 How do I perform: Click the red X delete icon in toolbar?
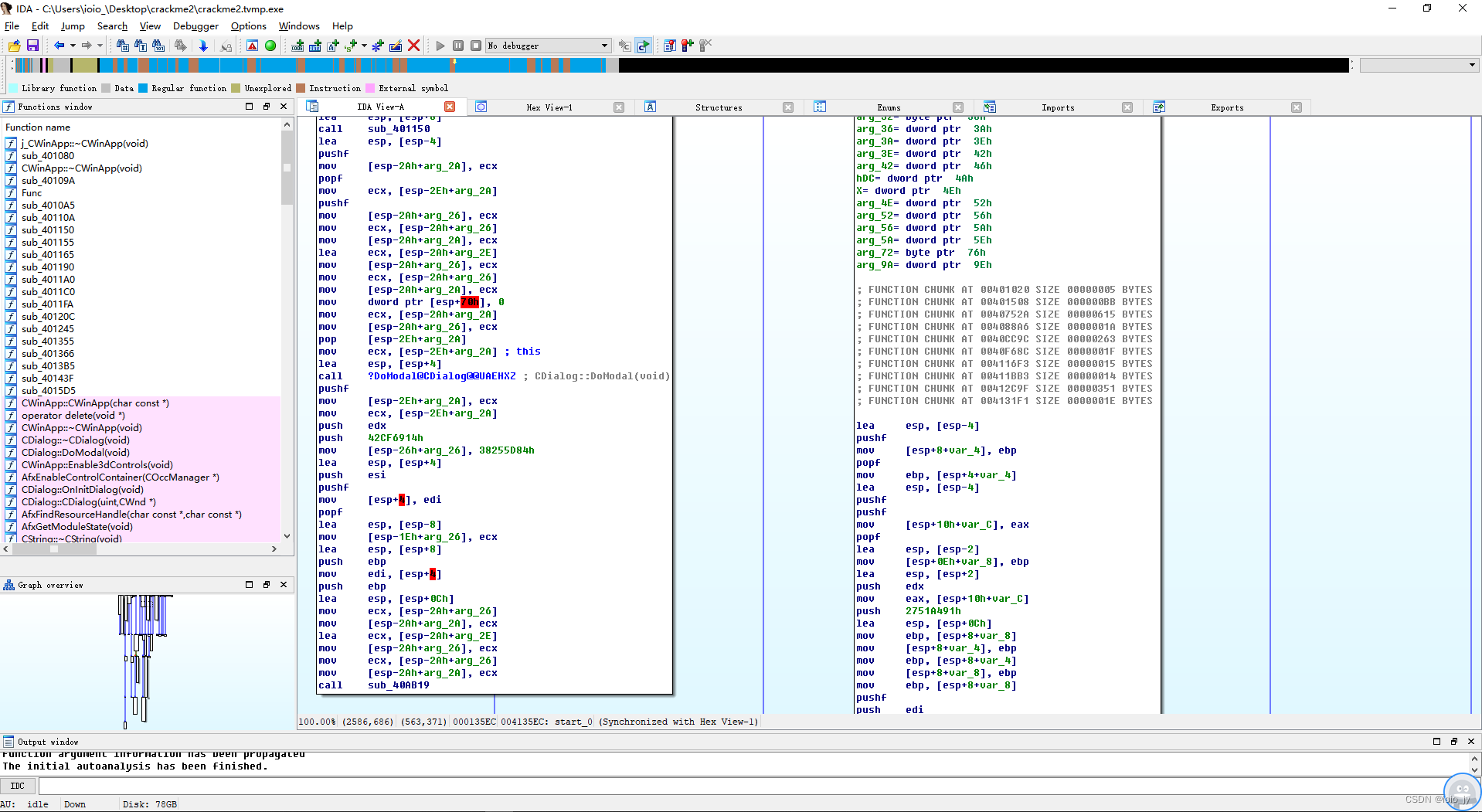pyautogui.click(x=413, y=46)
